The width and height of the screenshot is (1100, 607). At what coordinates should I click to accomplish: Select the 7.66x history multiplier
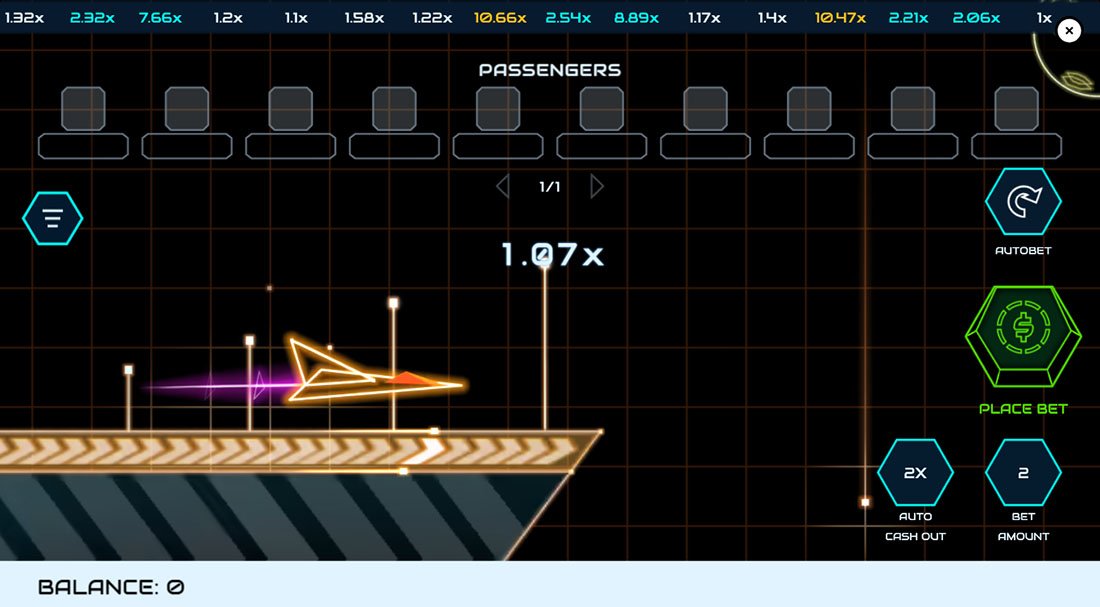pyautogui.click(x=160, y=18)
